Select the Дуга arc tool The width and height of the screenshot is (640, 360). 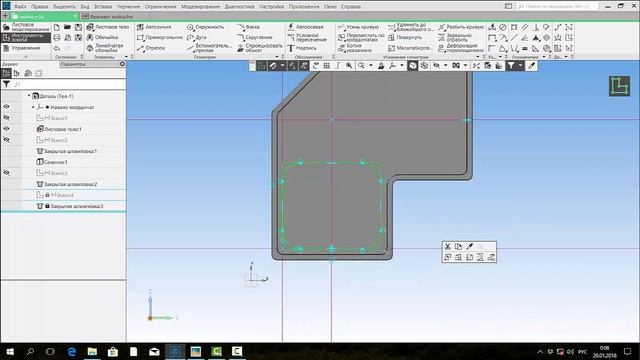point(197,38)
